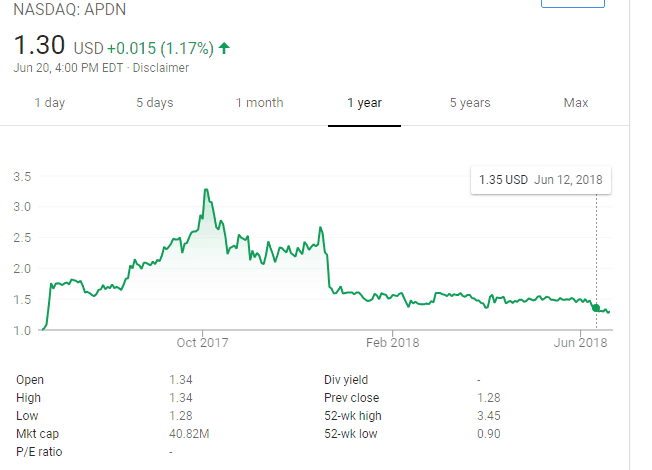652x470 pixels.
Task: Click the partially visible button at top right
Action: coord(572,4)
